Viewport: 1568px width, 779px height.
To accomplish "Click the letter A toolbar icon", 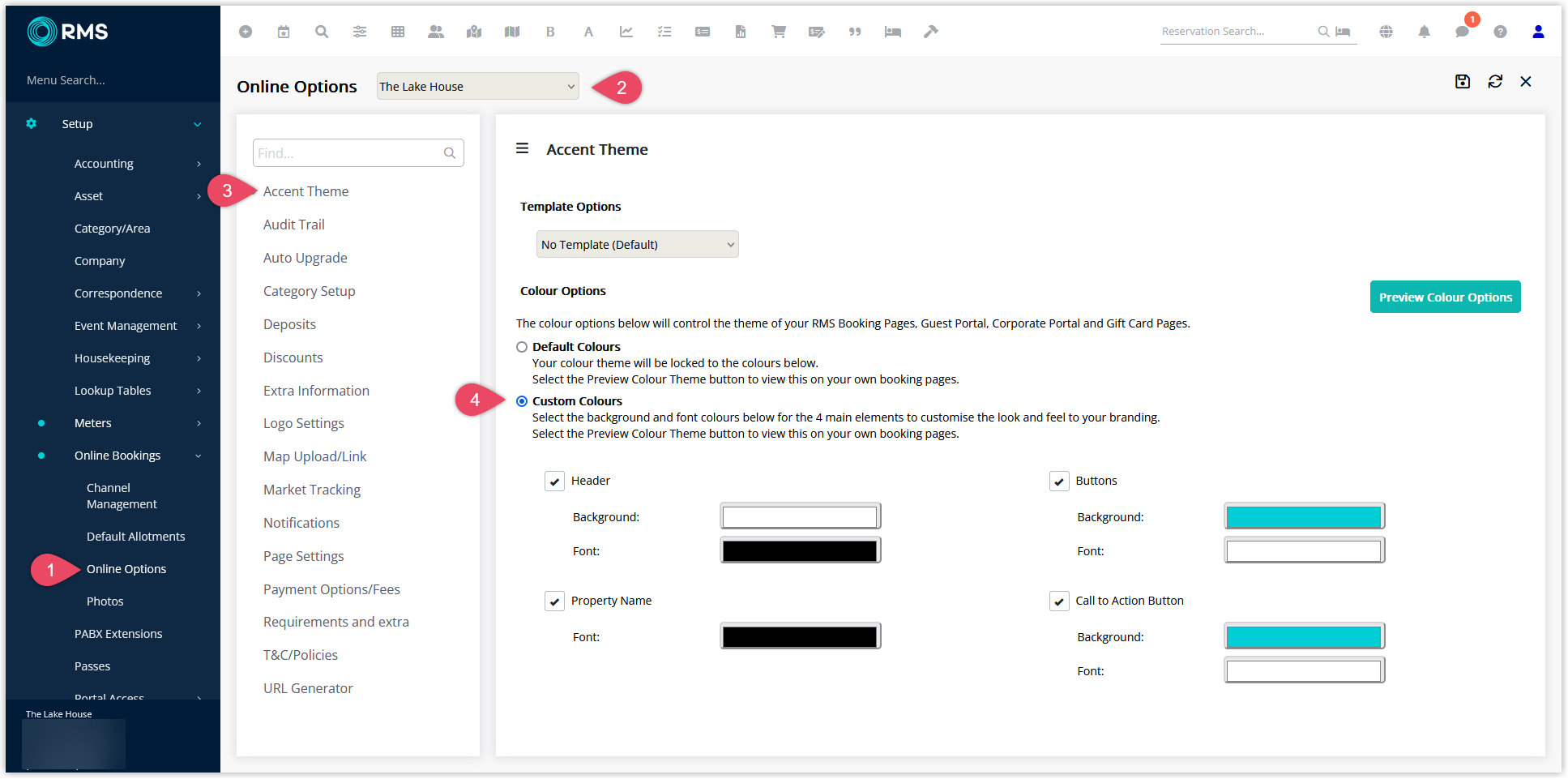I will click(588, 32).
